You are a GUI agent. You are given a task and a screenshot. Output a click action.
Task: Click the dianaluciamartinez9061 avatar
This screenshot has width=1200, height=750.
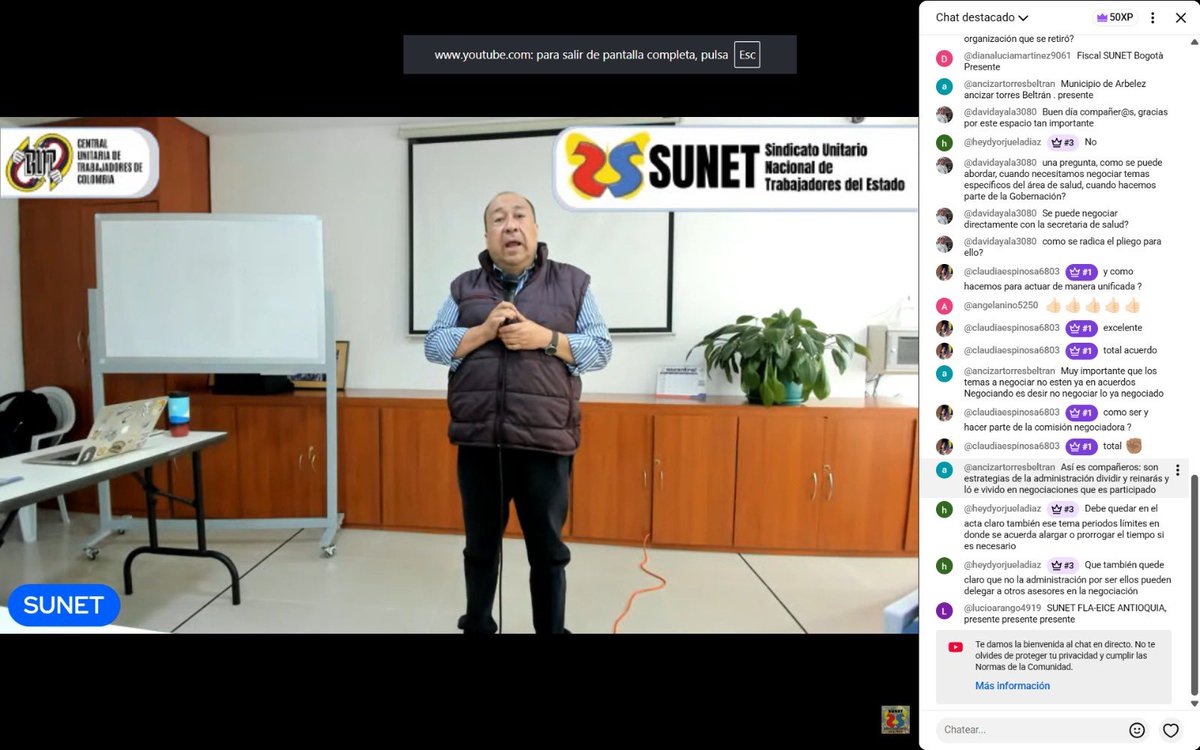(944, 58)
